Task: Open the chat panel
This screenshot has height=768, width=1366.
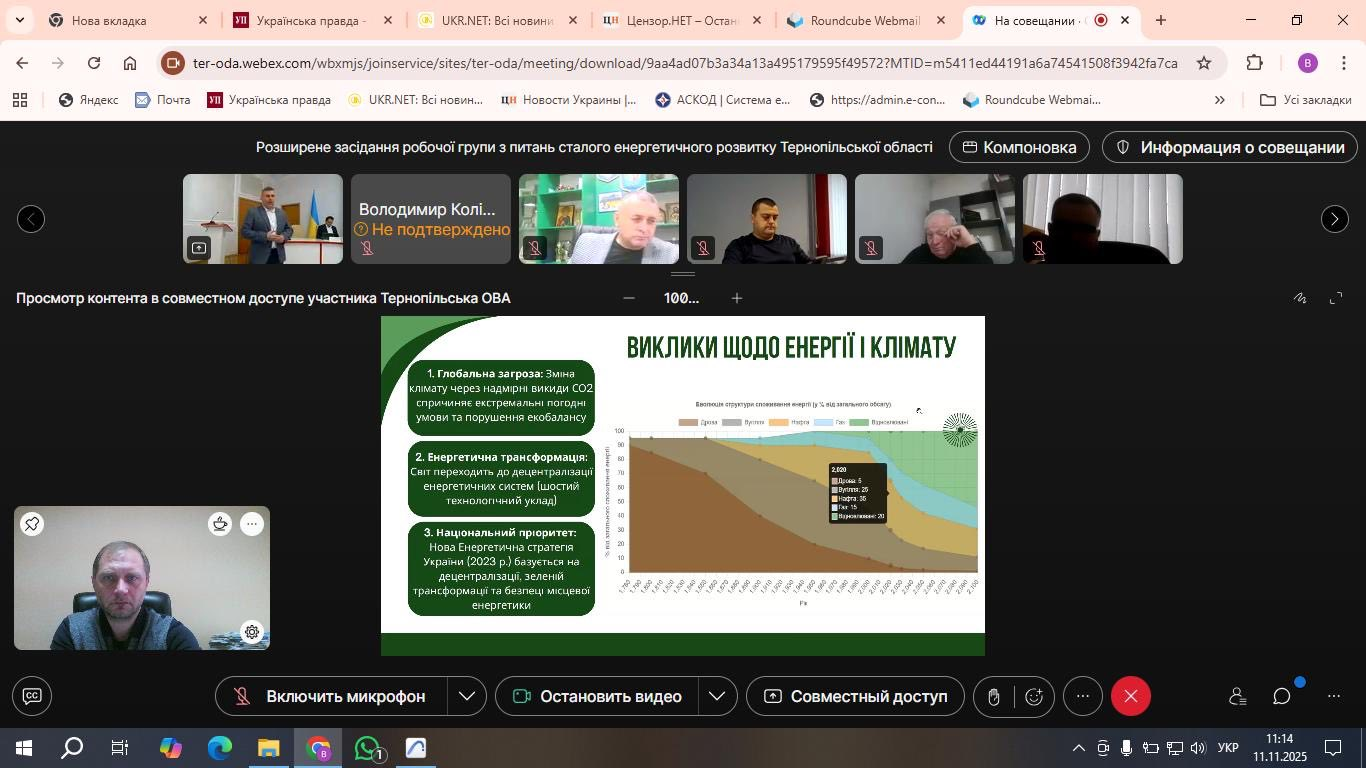Action: (x=1282, y=696)
